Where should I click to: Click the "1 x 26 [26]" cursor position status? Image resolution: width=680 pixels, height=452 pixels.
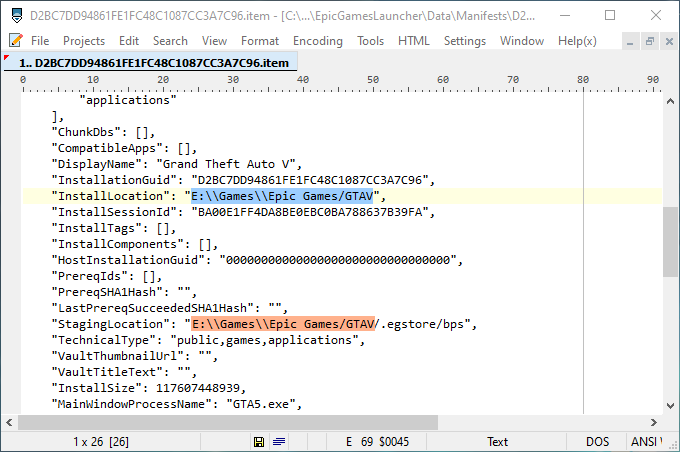click(101, 442)
